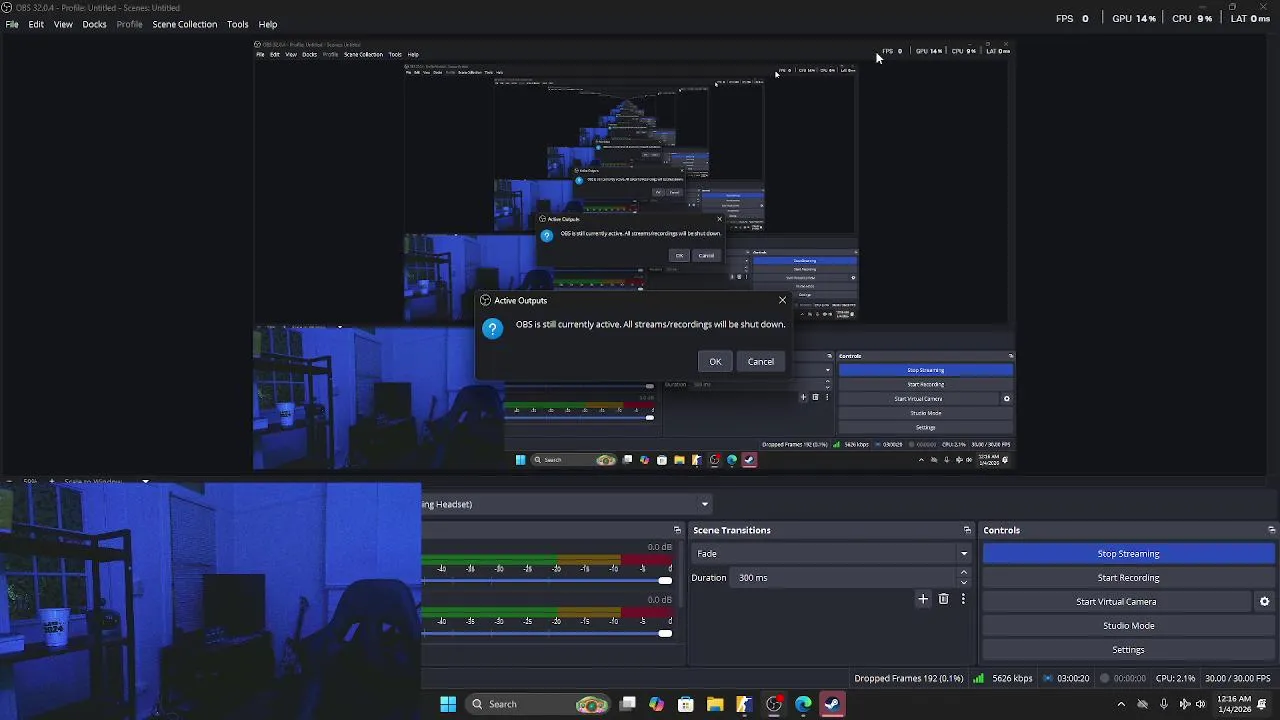Show hidden system tray icons
The image size is (1280, 720).
coord(1120,704)
